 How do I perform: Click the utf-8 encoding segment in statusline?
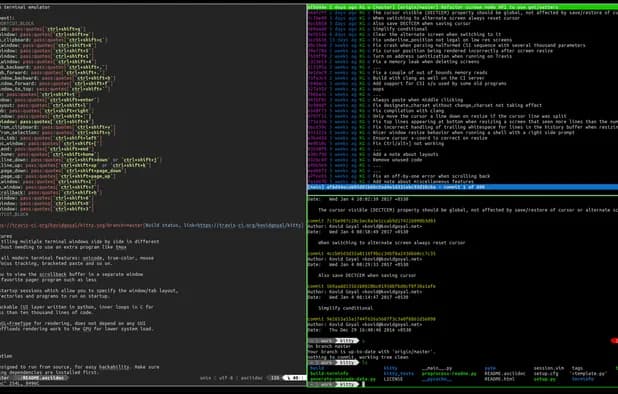click(x=226, y=378)
